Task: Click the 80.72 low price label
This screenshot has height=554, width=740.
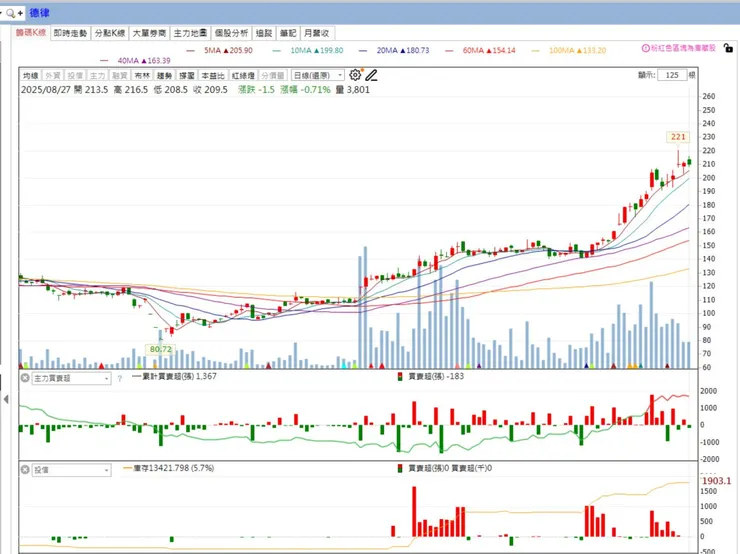Action: (160, 349)
